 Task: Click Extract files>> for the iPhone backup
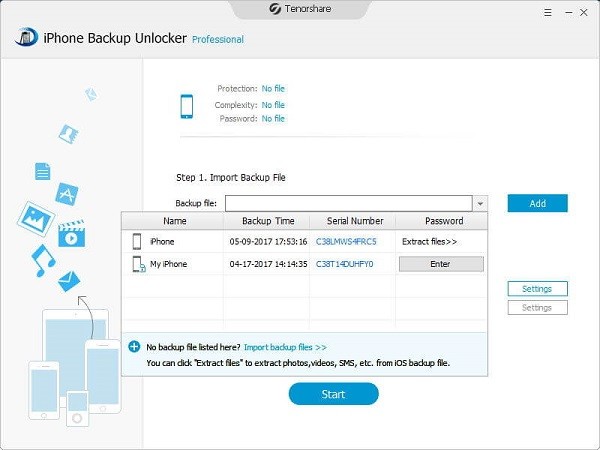coord(429,241)
